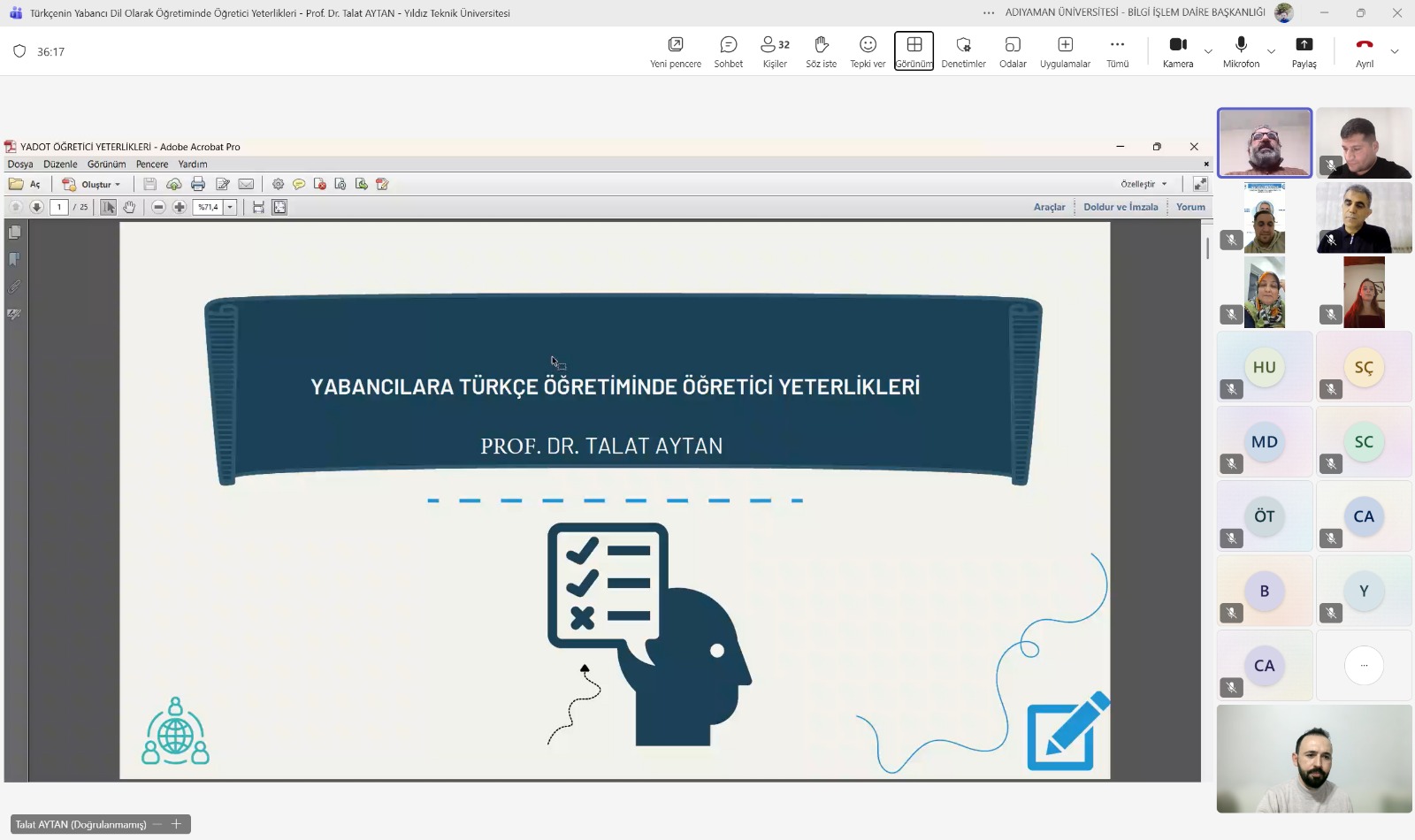Open the Tümü more options menu
The width and height of the screenshot is (1415, 840).
(x=1118, y=51)
